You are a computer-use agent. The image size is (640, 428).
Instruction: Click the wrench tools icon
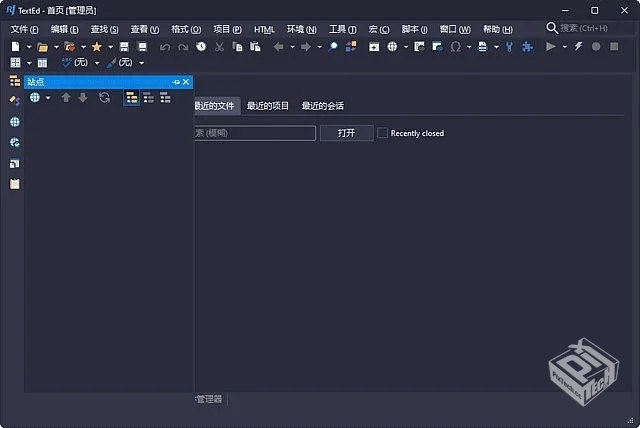pos(509,47)
